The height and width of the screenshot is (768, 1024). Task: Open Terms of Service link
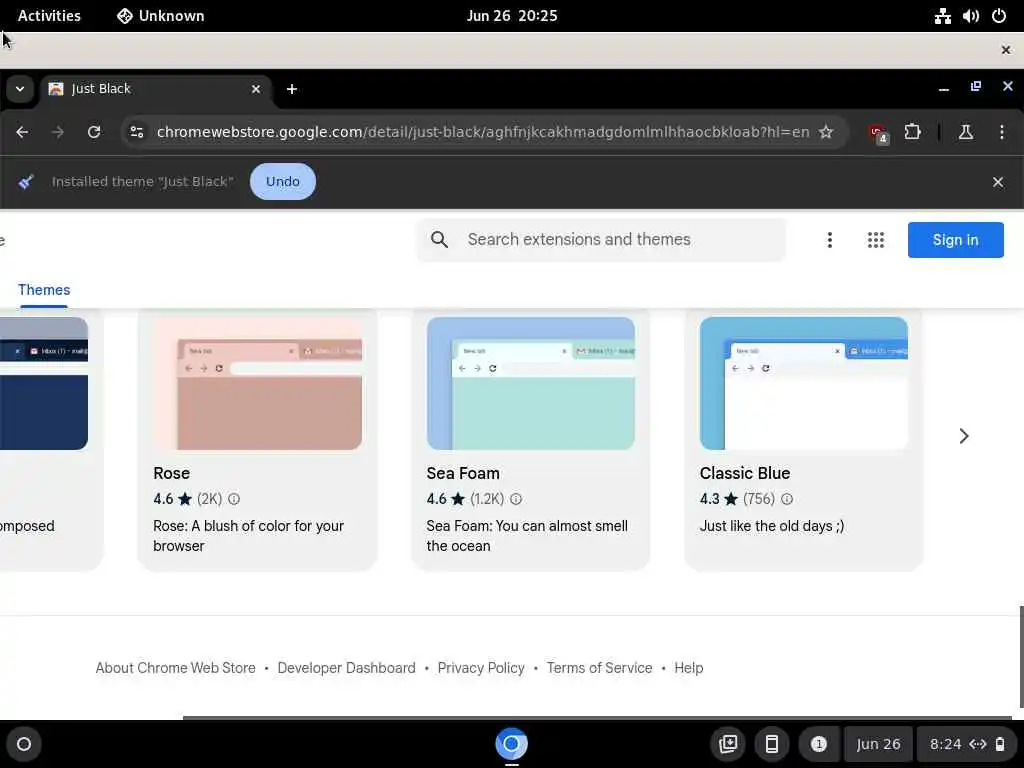pos(600,668)
